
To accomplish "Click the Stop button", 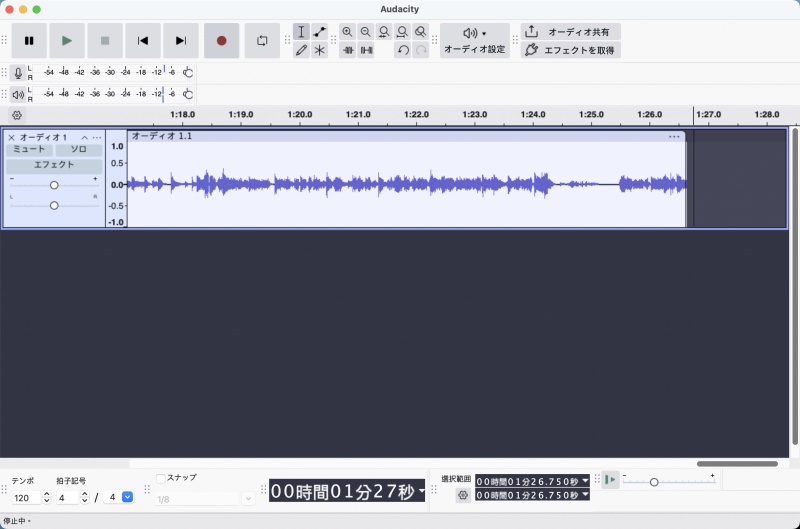I will (105, 41).
